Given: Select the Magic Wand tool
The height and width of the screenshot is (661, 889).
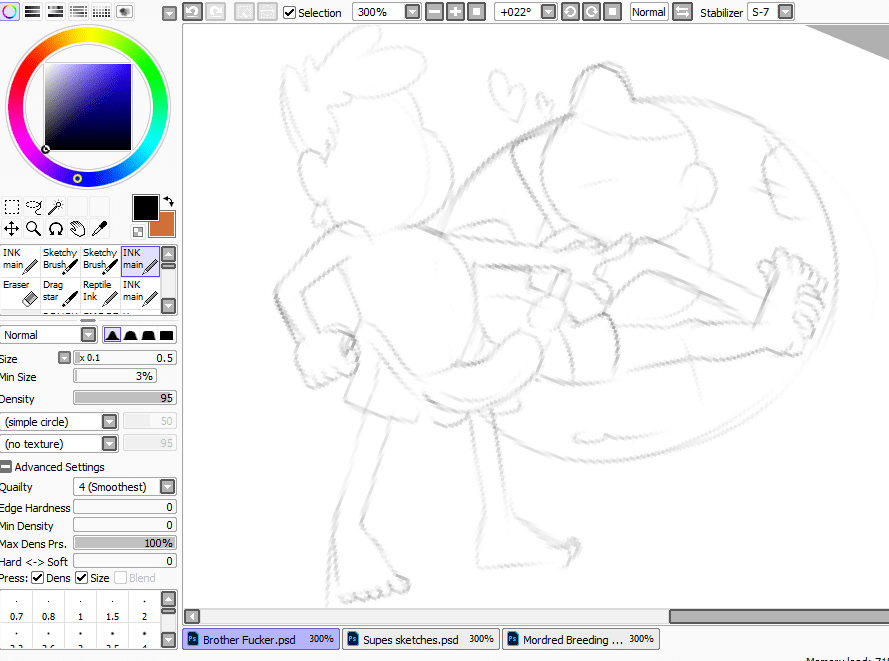Looking at the screenshot, I should pos(55,207).
